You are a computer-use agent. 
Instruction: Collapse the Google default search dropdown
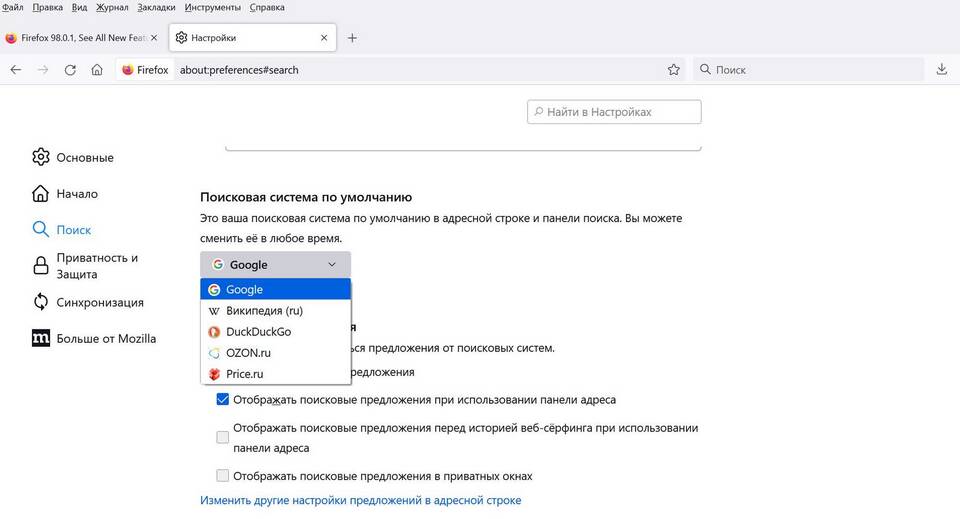[275, 265]
